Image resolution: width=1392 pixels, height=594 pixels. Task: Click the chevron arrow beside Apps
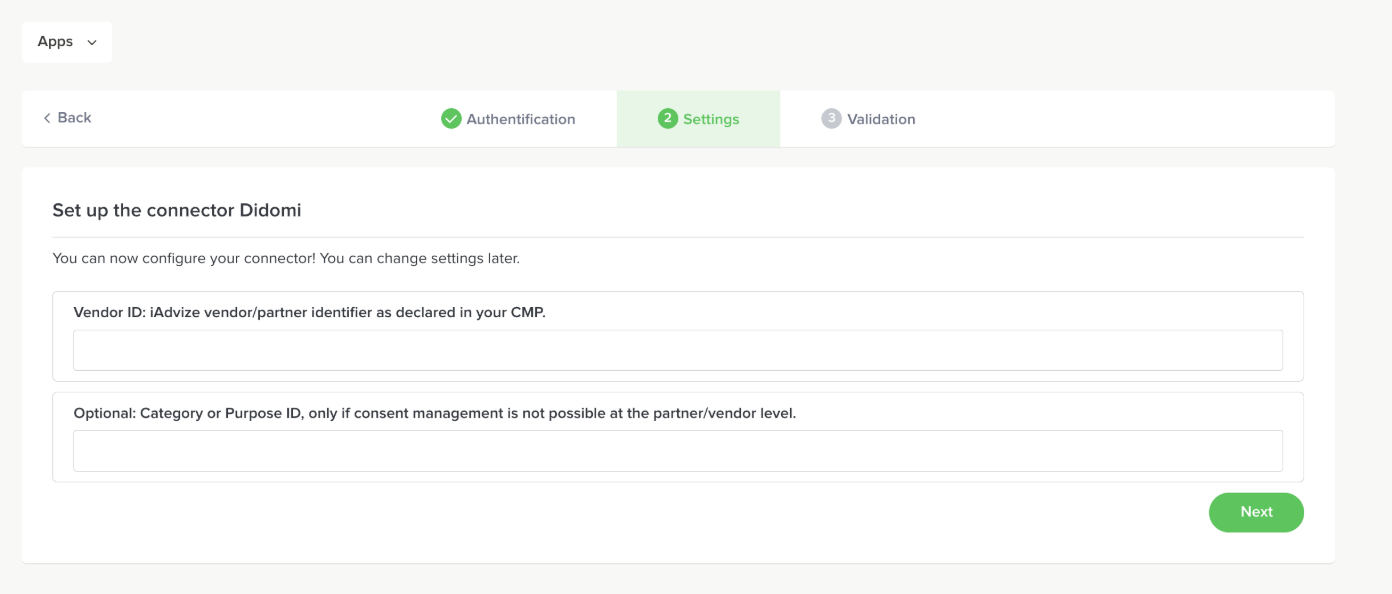[x=92, y=43]
